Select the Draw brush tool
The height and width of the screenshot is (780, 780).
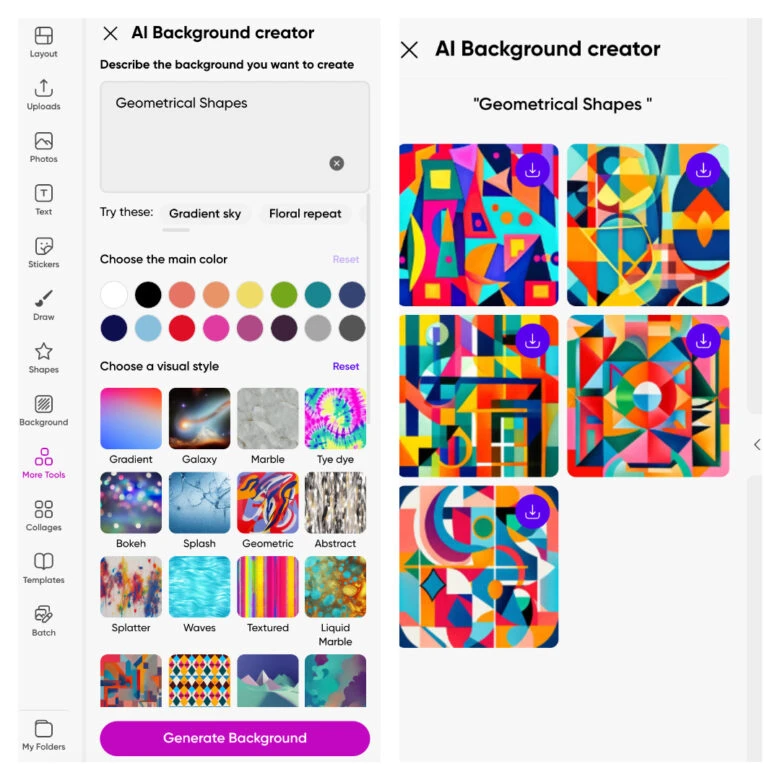(x=43, y=305)
